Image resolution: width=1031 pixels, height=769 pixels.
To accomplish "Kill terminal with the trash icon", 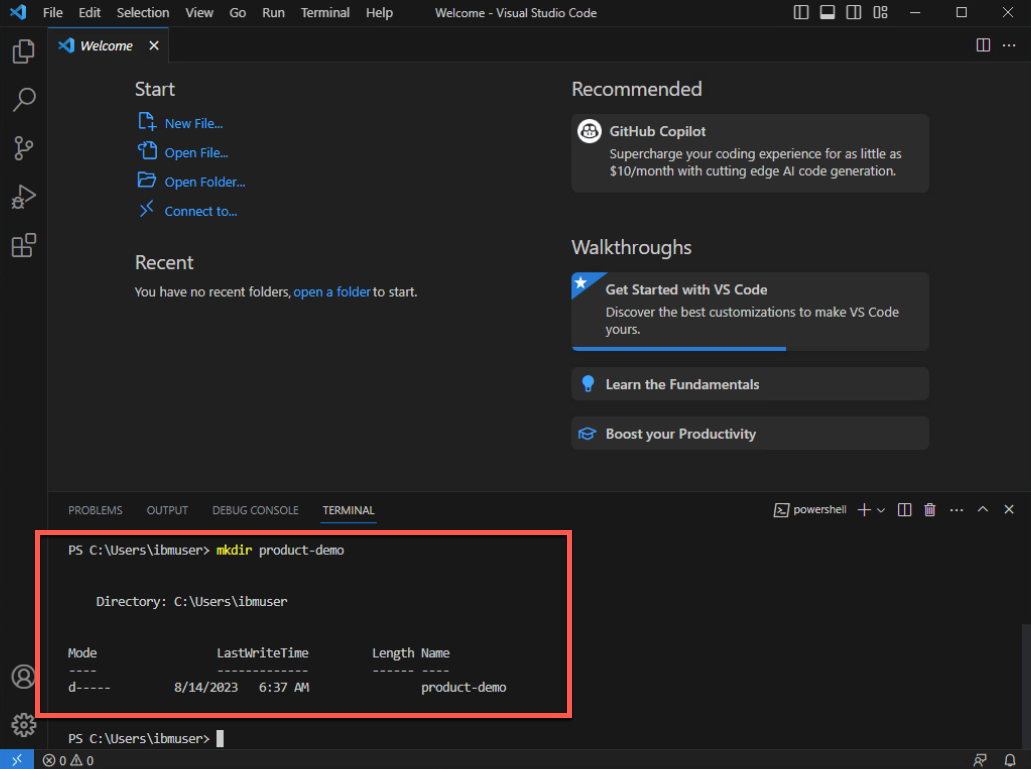I will click(930, 510).
